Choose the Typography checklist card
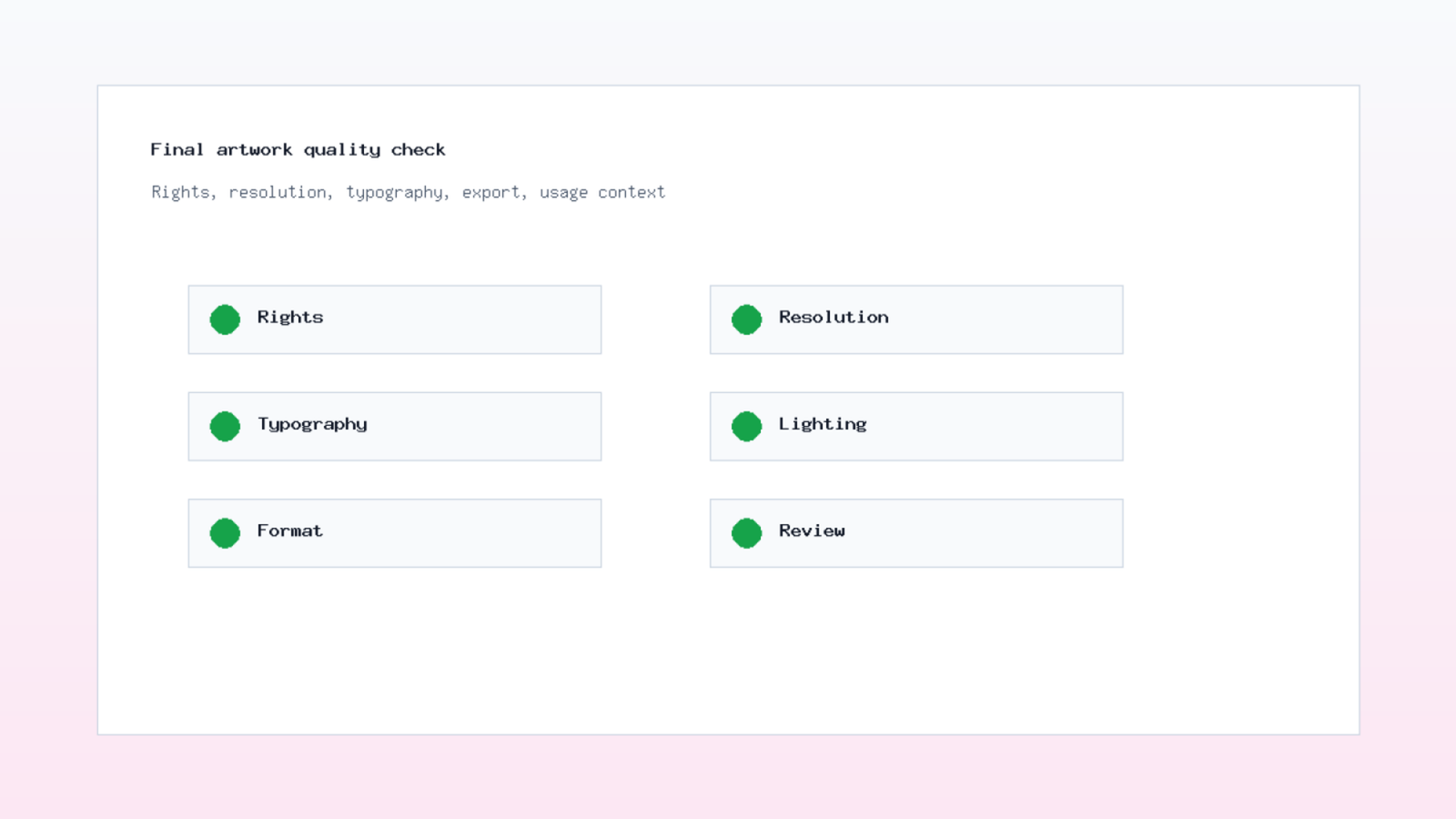Image resolution: width=1456 pixels, height=819 pixels. 395,426
